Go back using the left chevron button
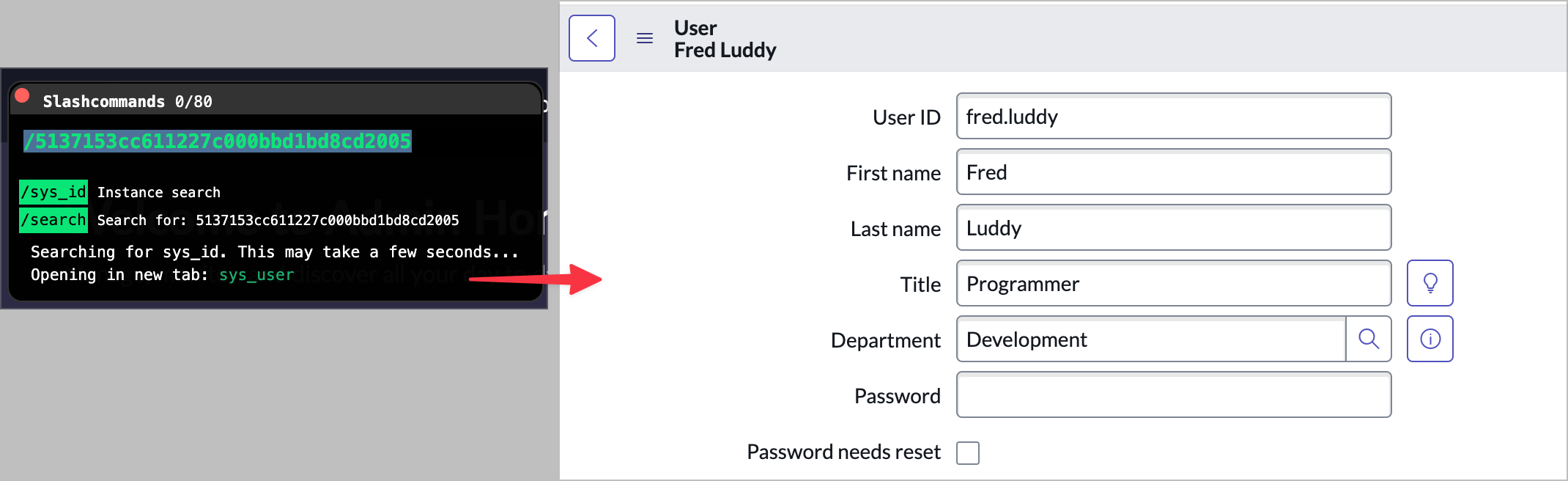This screenshot has width=1568, height=481. click(592, 38)
